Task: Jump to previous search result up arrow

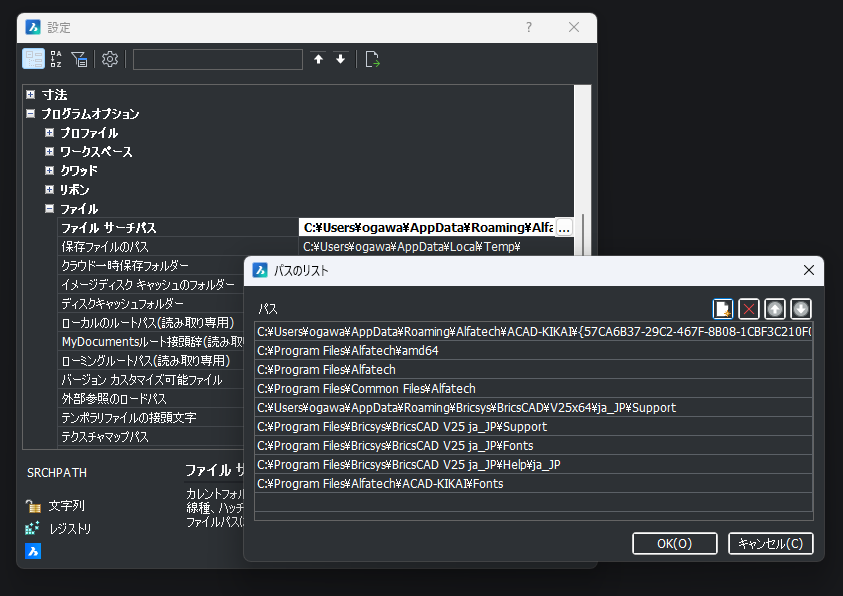Action: coord(318,59)
